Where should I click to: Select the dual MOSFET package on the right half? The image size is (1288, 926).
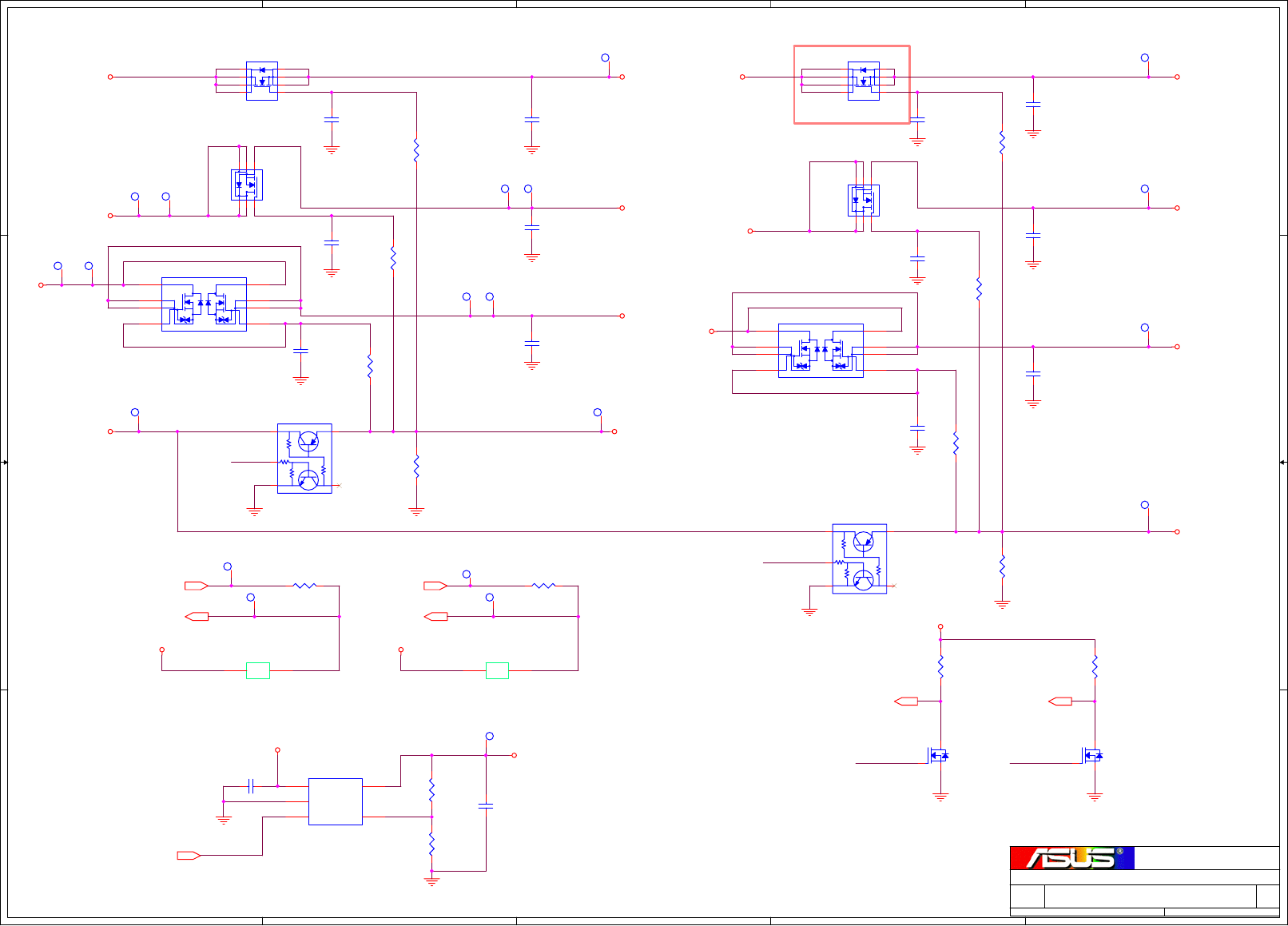(x=821, y=351)
